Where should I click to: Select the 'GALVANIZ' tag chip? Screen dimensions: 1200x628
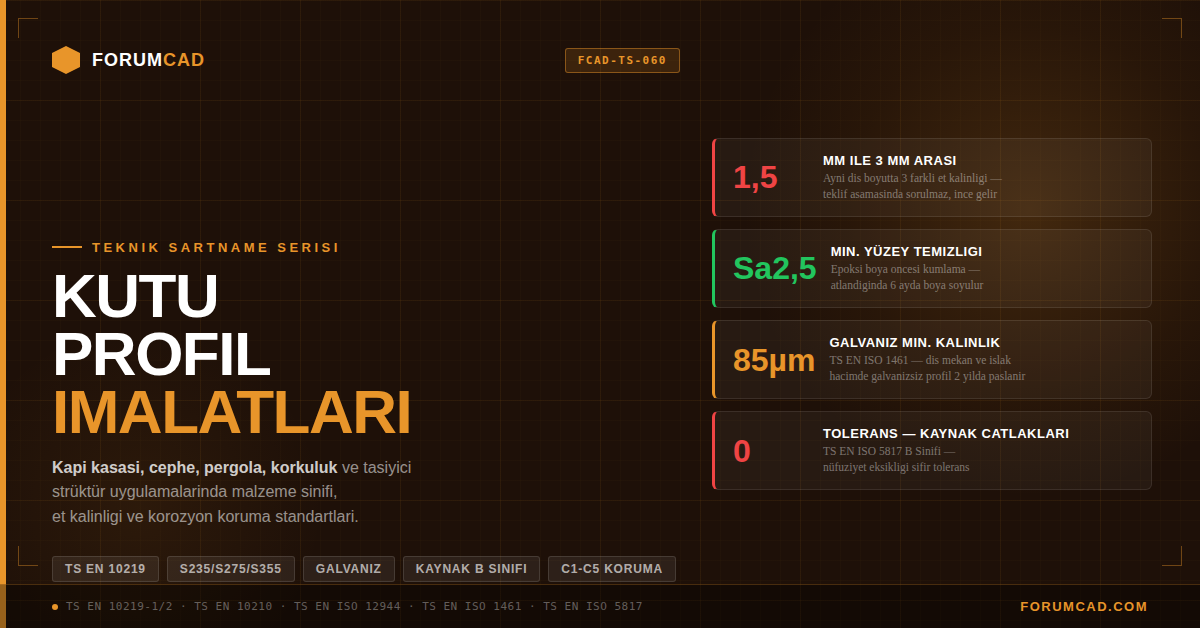349,569
